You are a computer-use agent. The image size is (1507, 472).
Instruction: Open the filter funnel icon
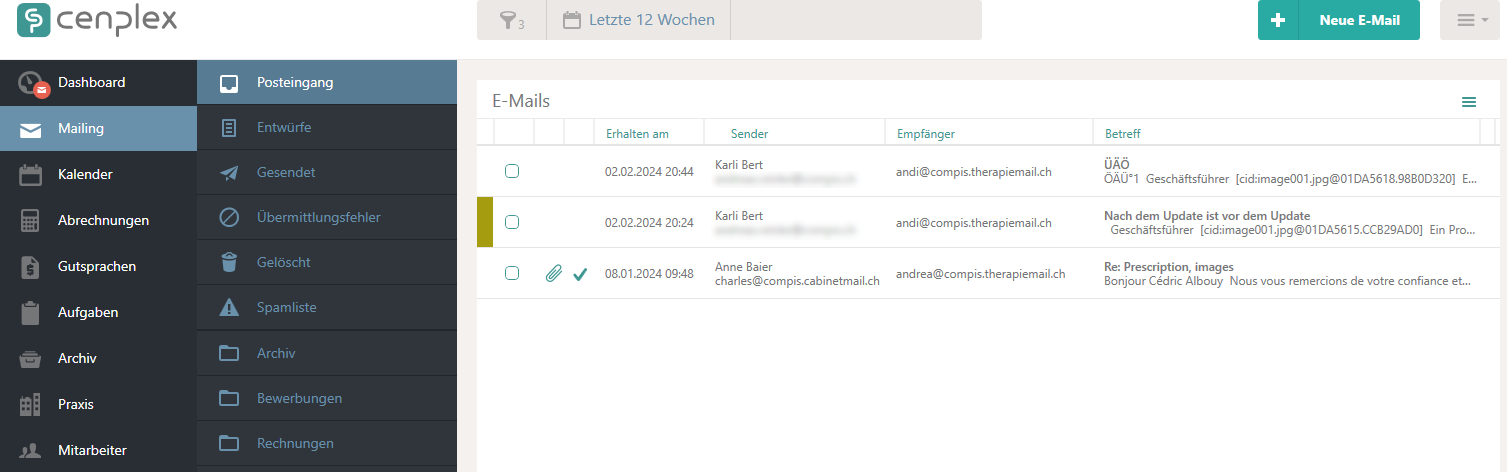pos(511,20)
